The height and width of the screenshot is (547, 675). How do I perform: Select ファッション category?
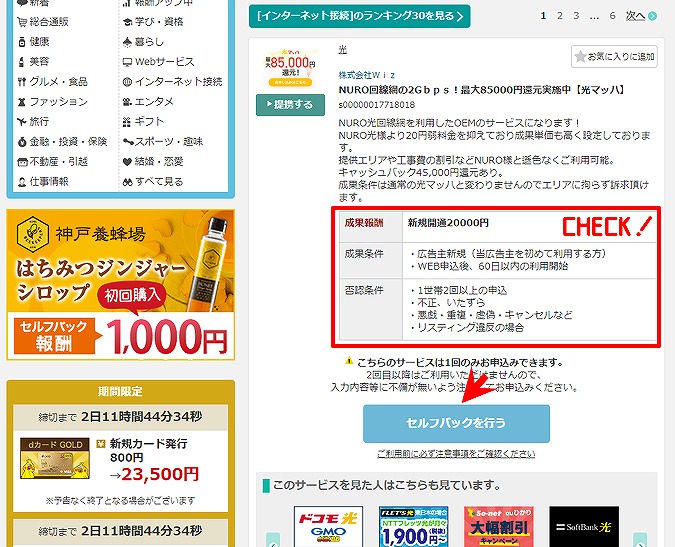(58, 102)
